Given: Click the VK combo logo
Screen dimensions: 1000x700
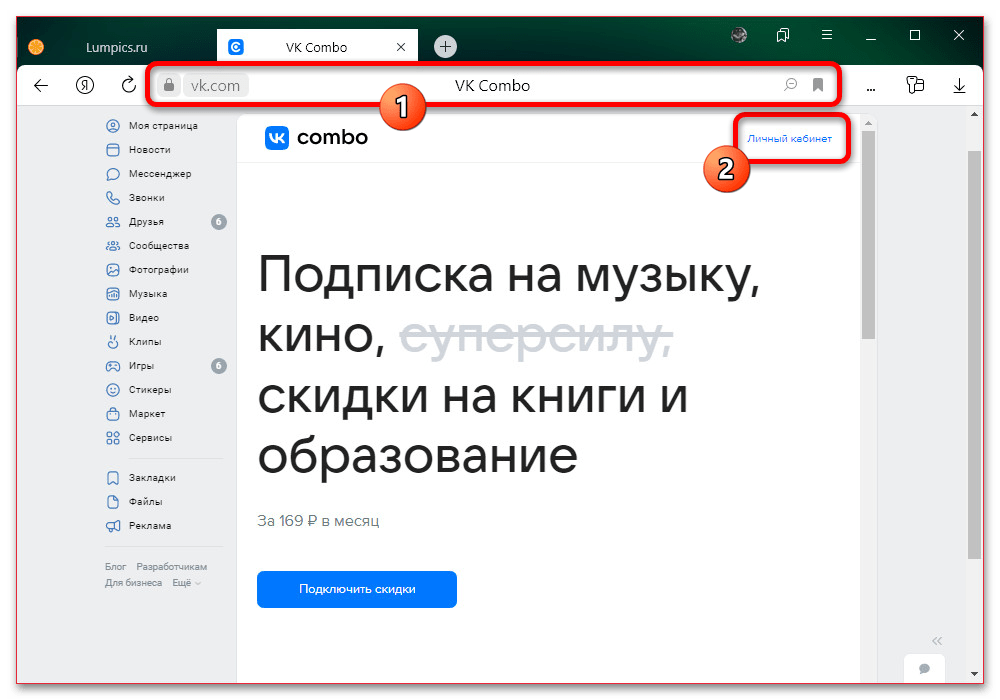Looking at the screenshot, I should click(316, 137).
